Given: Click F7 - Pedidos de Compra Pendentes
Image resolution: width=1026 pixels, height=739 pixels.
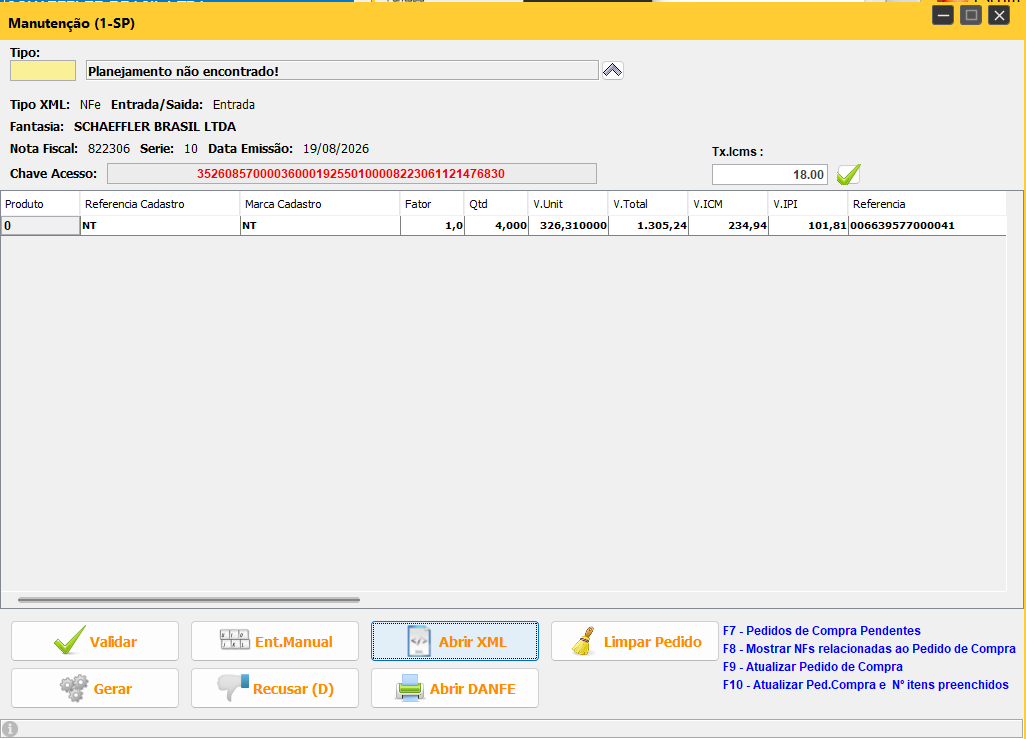Looking at the screenshot, I should tap(821, 631).
